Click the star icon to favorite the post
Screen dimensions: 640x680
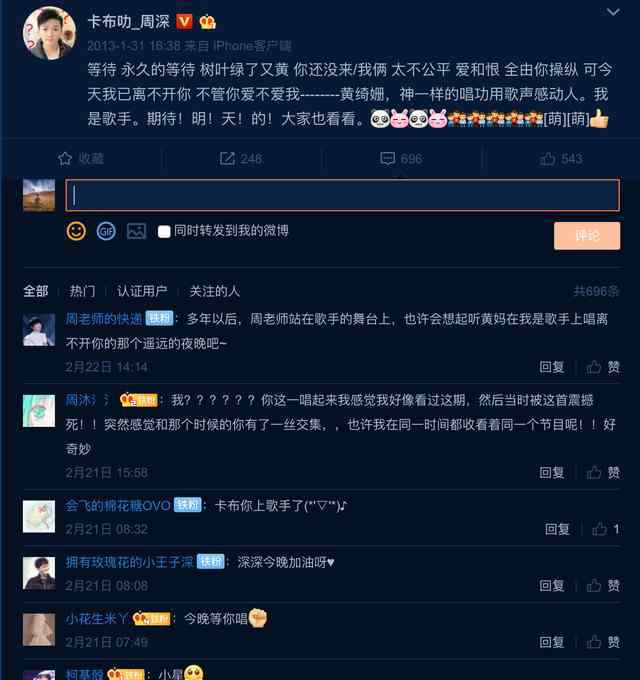click(x=65, y=159)
